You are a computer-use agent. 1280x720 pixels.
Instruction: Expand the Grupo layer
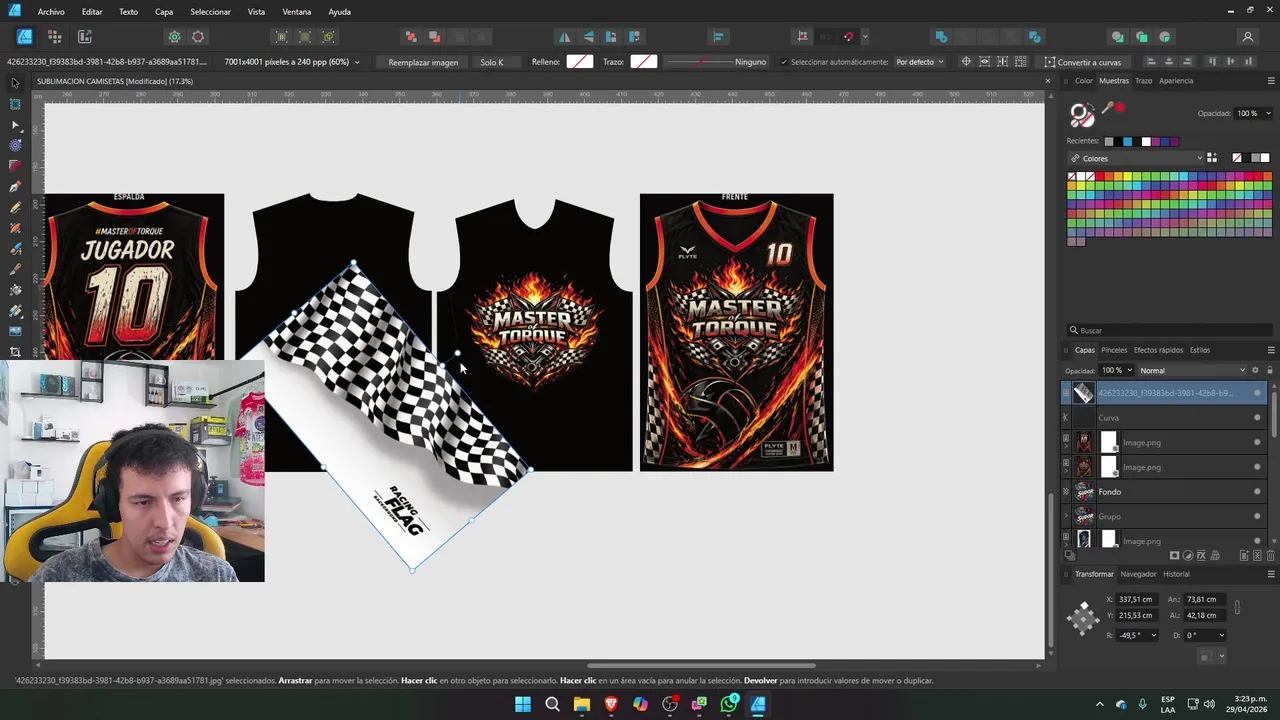click(x=1066, y=517)
